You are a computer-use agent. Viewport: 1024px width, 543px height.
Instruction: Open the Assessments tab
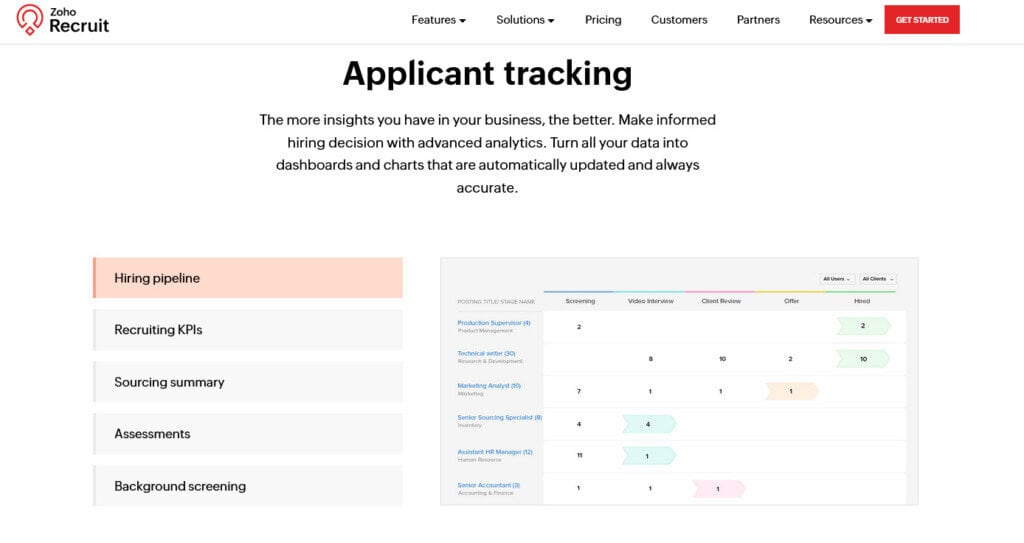pyautogui.click(x=248, y=434)
